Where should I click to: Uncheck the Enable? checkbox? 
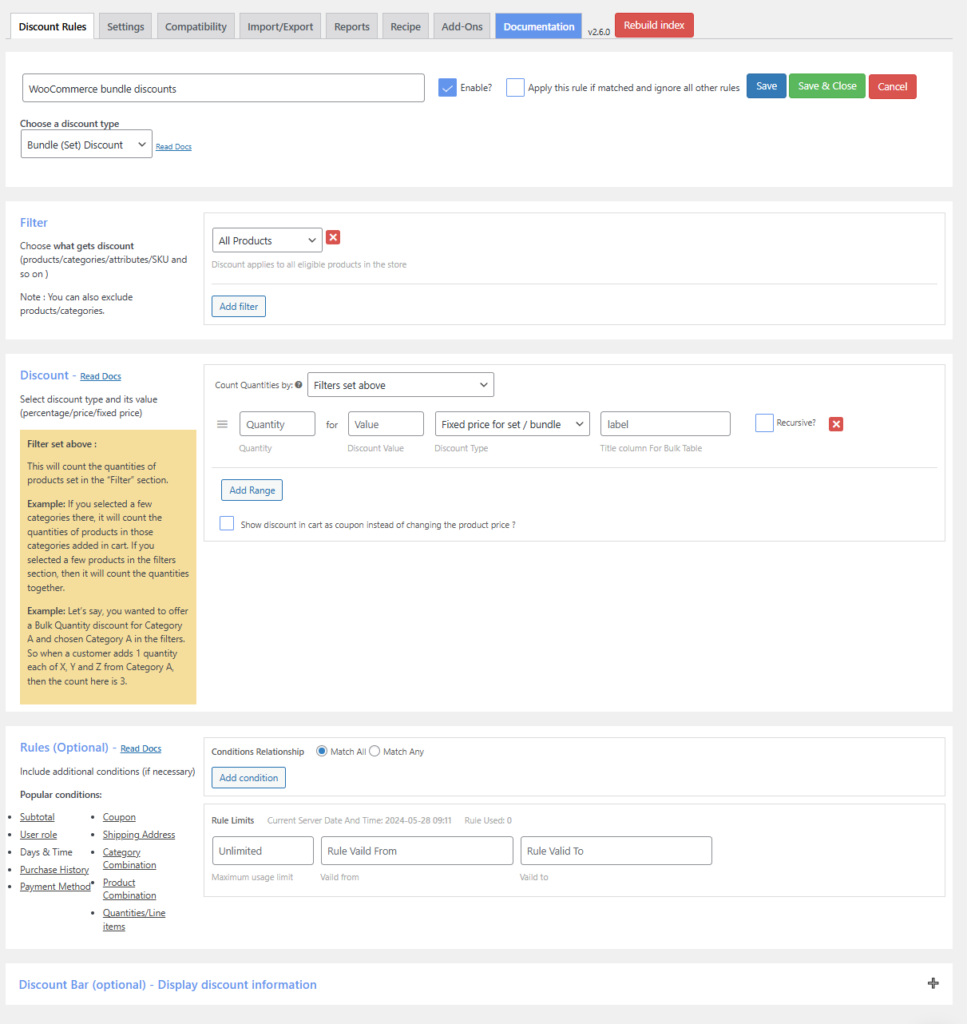447,87
